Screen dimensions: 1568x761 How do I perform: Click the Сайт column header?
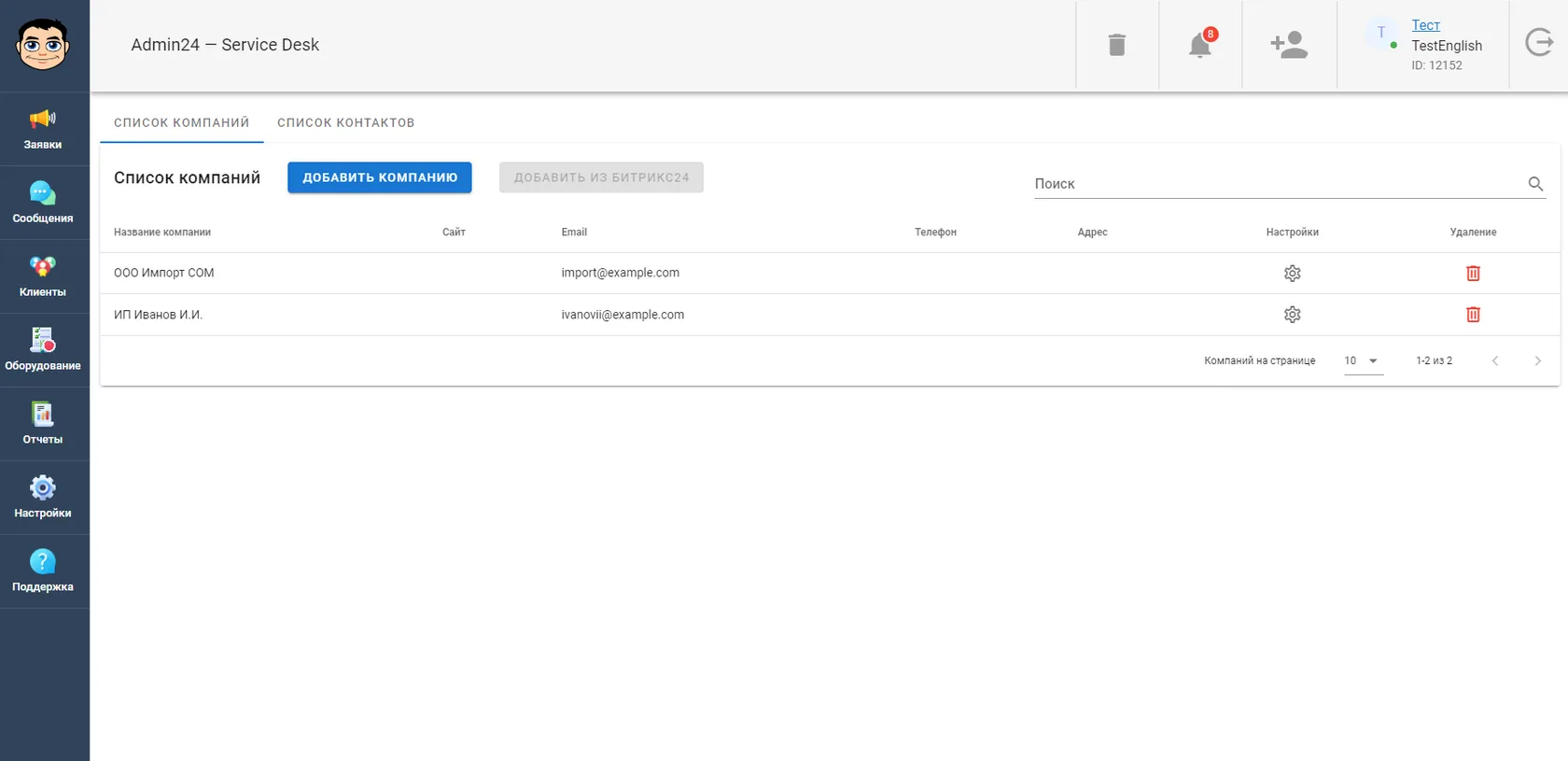tap(454, 233)
